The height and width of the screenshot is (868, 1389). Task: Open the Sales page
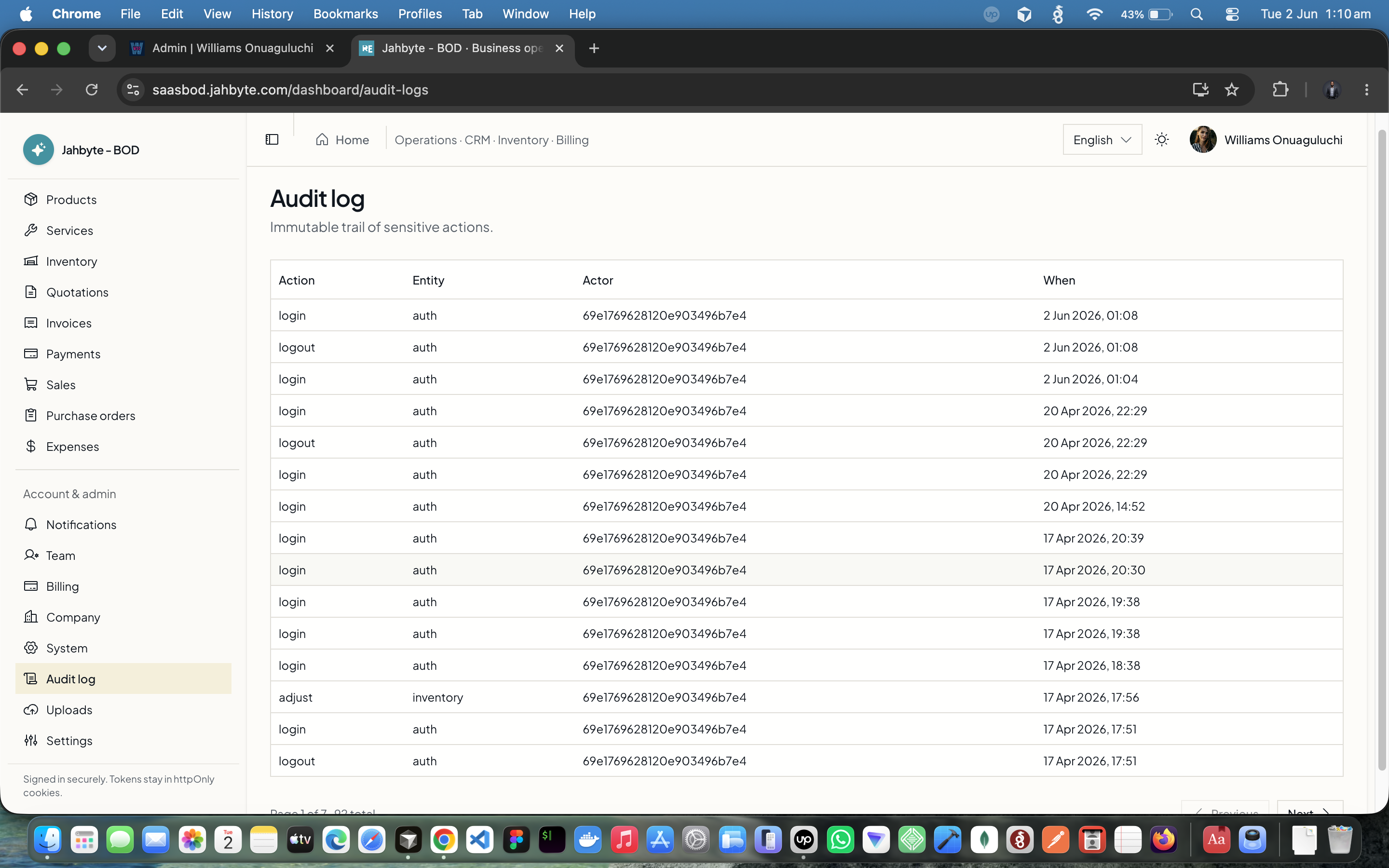coord(123,385)
